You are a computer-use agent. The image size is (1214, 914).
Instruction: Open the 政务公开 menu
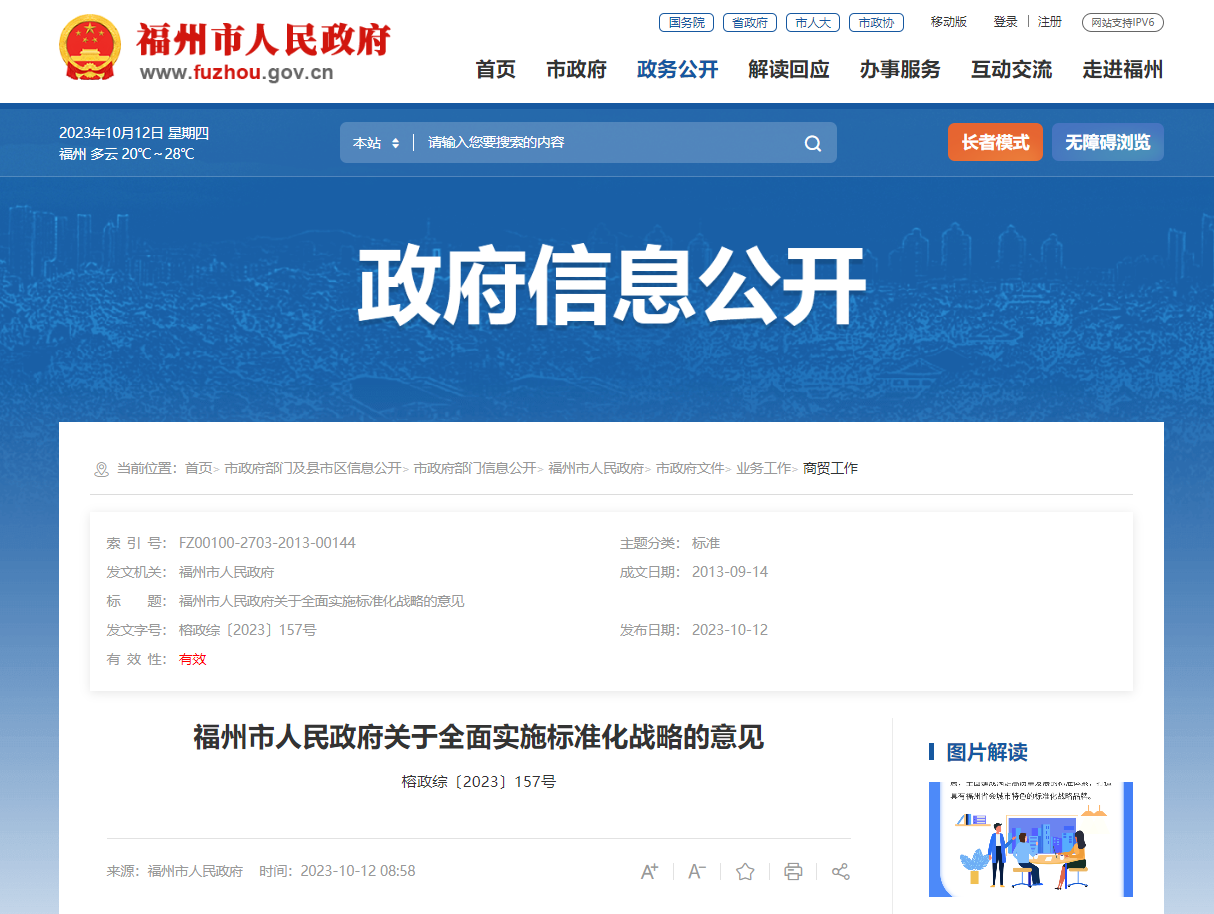click(x=677, y=70)
